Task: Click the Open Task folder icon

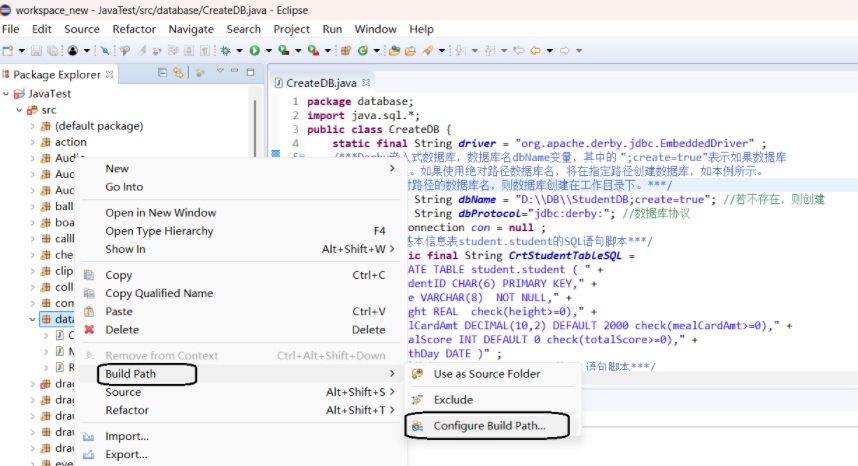Action: coord(410,51)
